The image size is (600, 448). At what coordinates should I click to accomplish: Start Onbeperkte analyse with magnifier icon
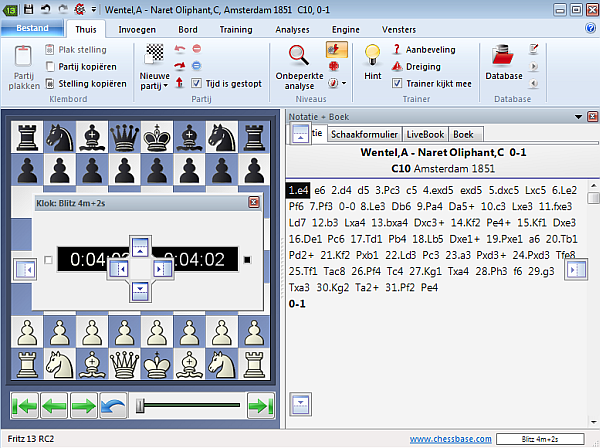coord(298,56)
